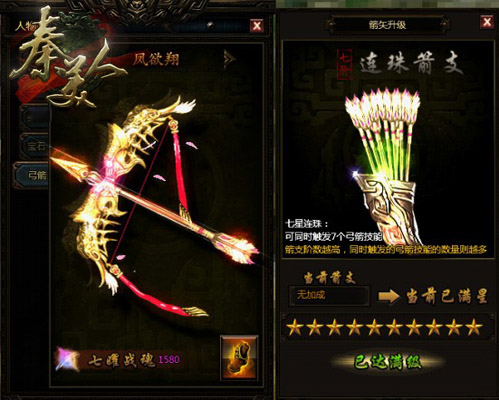Viewport: 499px width, 400px height.
Task: Click the 无加成 current arrow field
Action: click(329, 295)
